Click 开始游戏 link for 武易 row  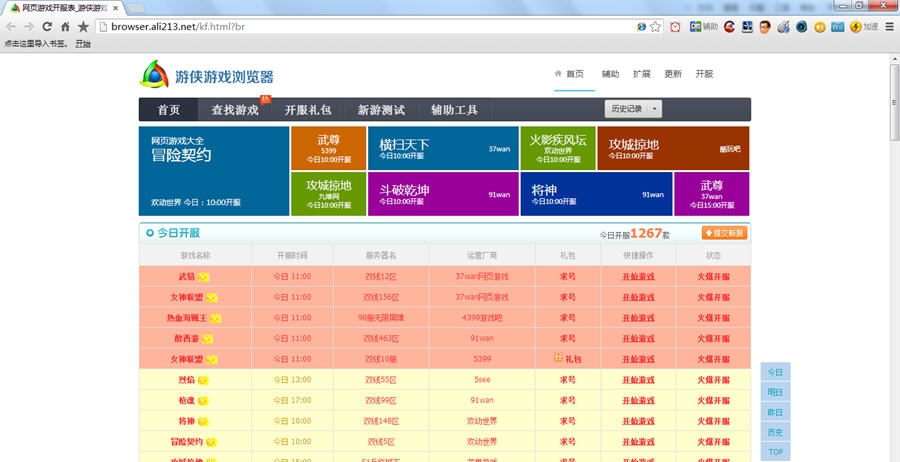pyautogui.click(x=638, y=276)
